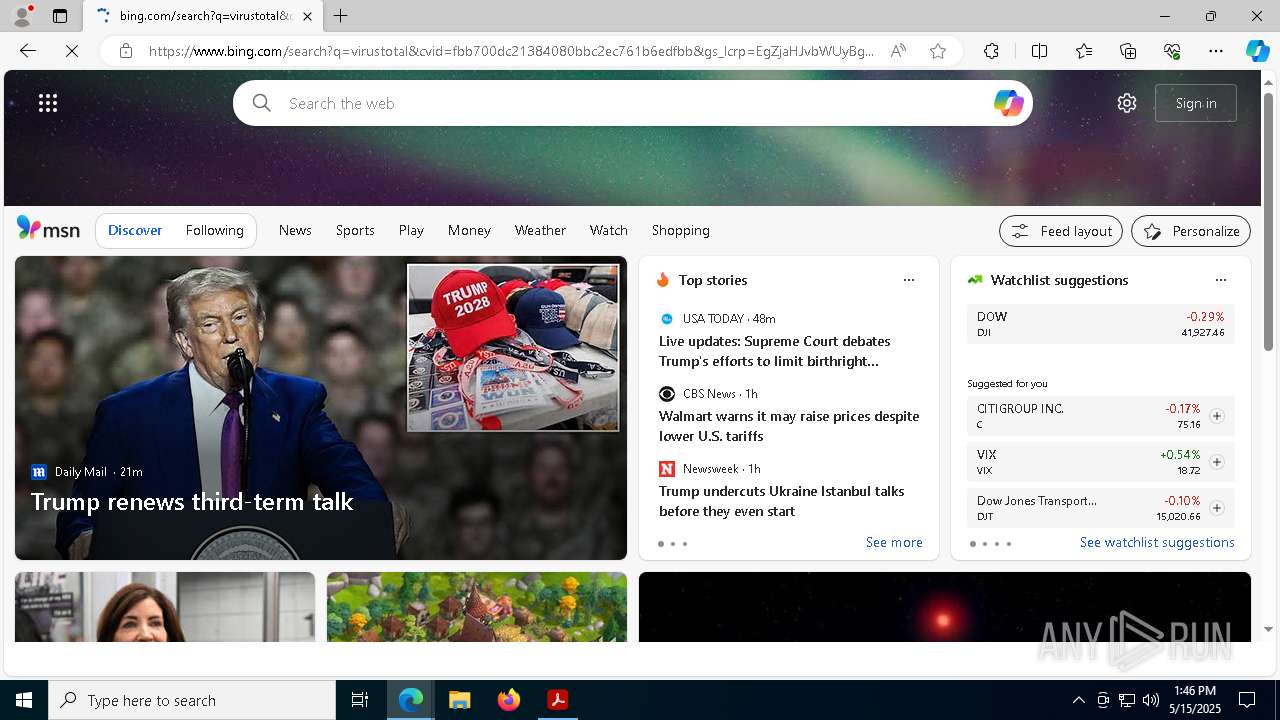Open a new tab with plus

pos(341,16)
